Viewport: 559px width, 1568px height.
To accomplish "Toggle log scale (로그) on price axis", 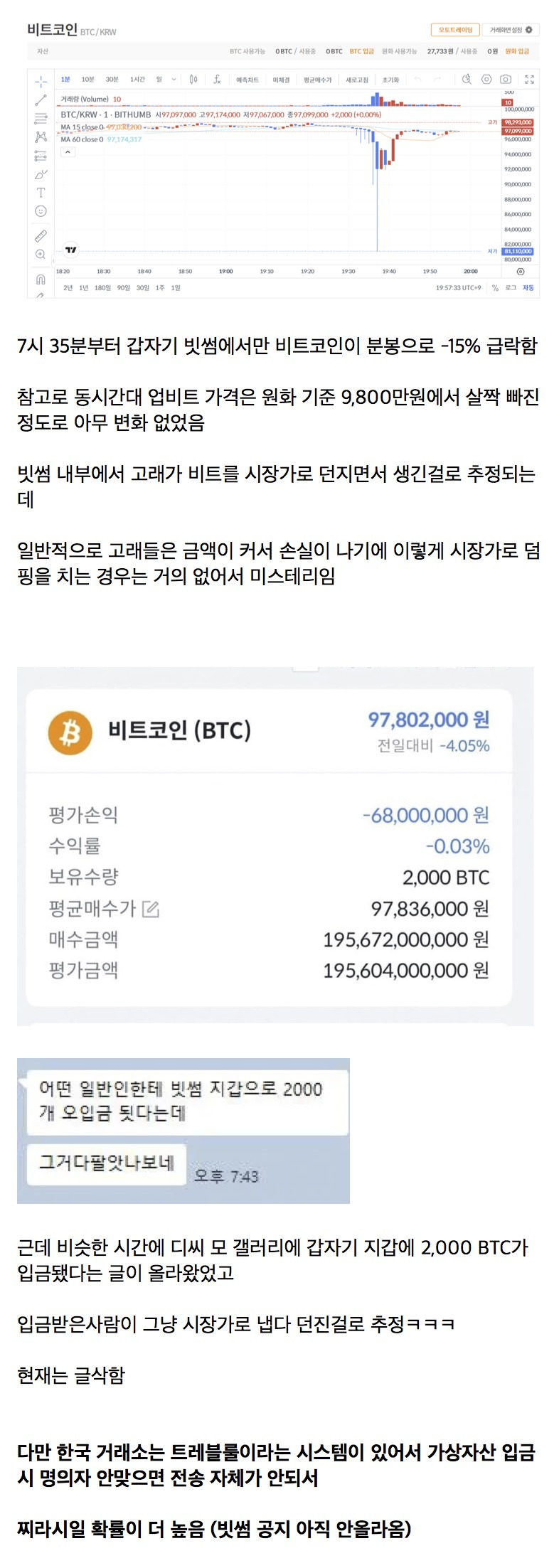I will pos(511,288).
